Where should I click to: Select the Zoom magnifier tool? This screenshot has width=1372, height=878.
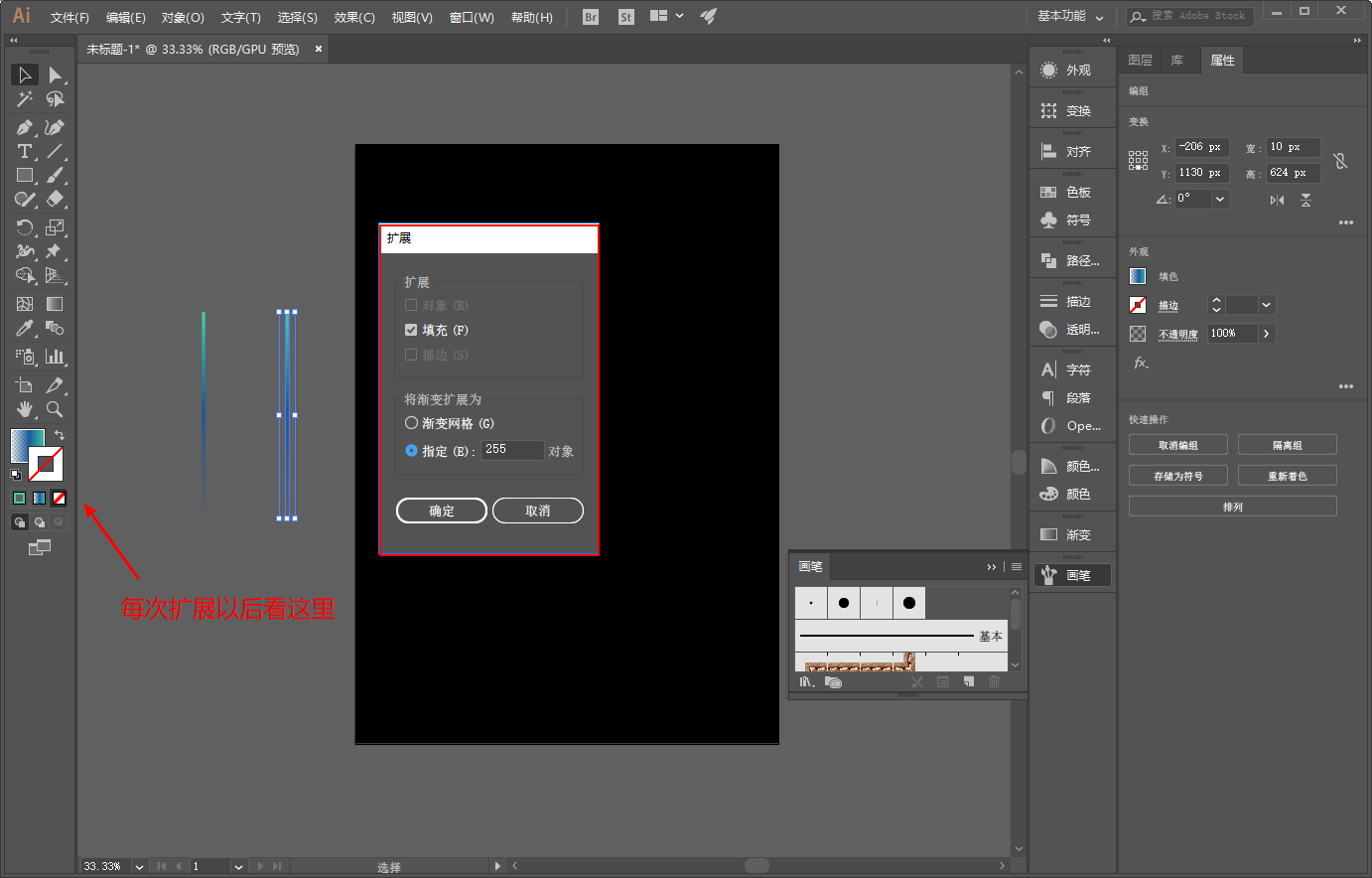[x=55, y=408]
